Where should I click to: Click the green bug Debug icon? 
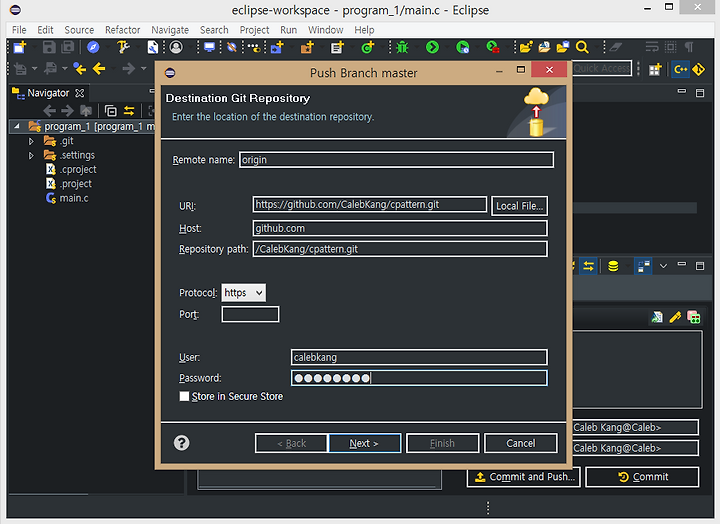402,47
